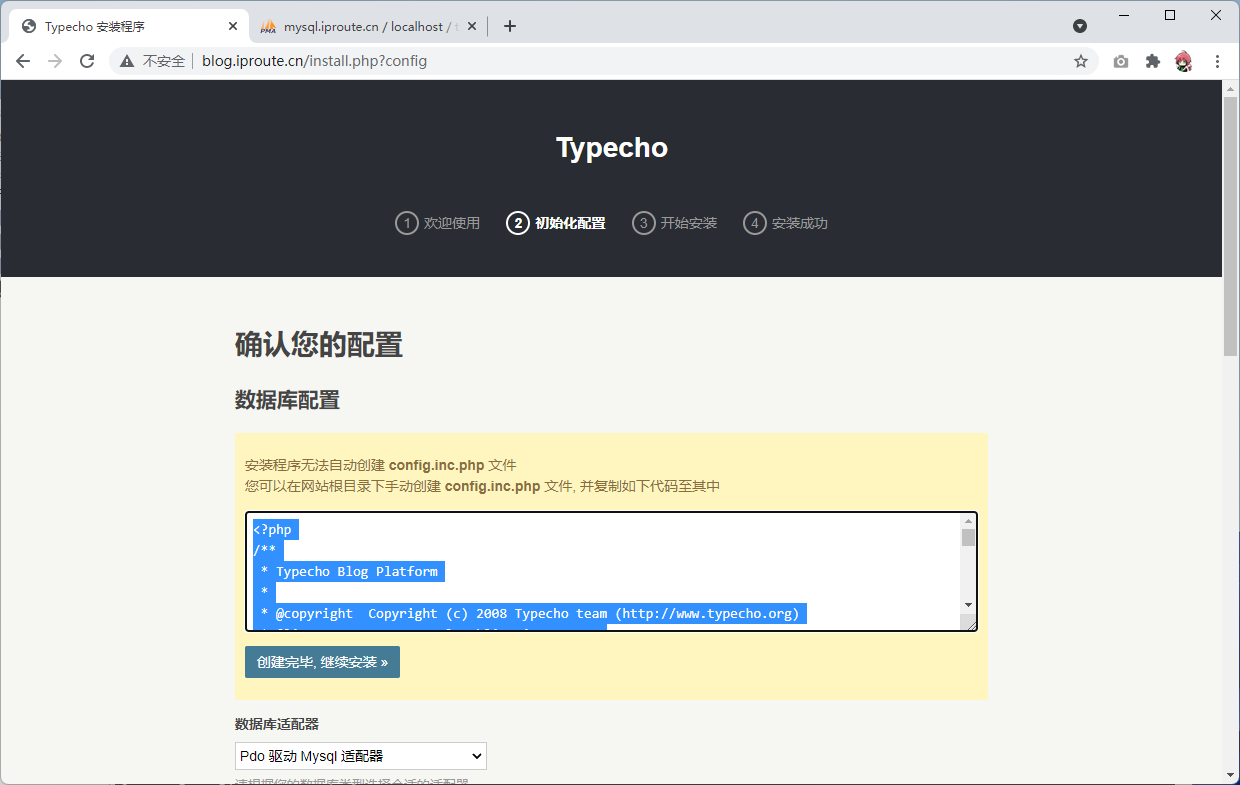This screenshot has width=1240, height=785.
Task: Open the Chrome three-dot menu
Action: point(1217,61)
